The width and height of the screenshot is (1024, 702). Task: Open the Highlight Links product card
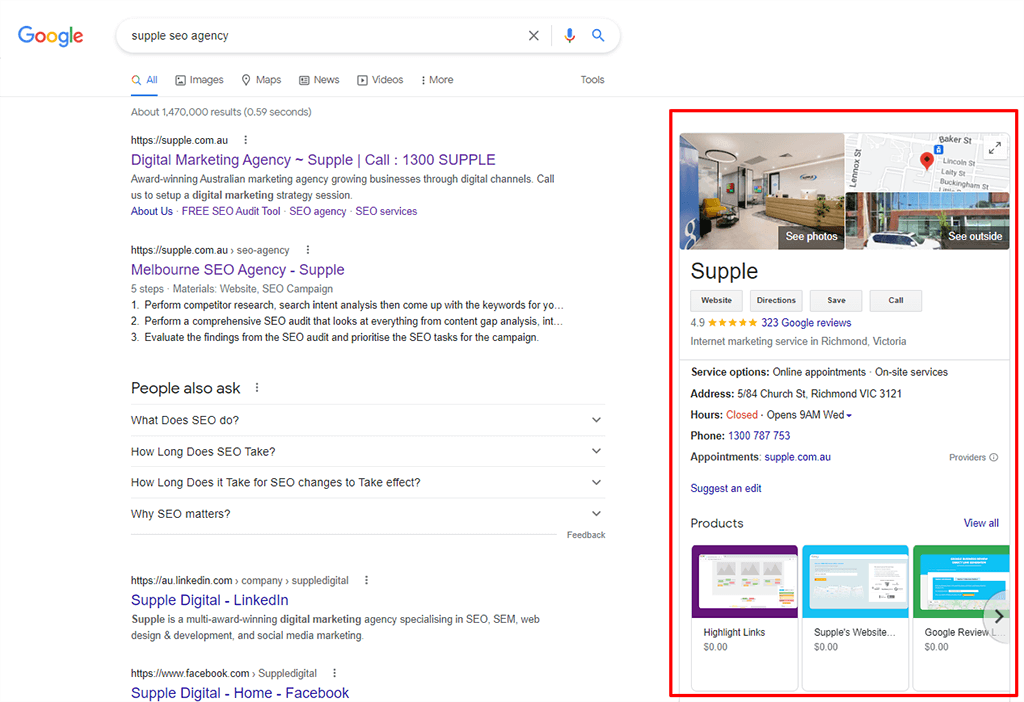point(744,617)
